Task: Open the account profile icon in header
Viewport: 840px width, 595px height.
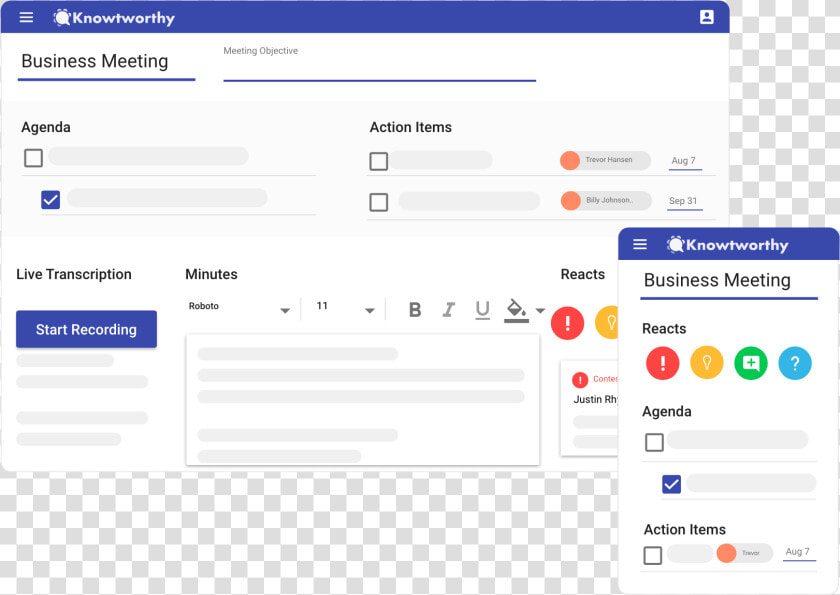Action: (x=707, y=17)
